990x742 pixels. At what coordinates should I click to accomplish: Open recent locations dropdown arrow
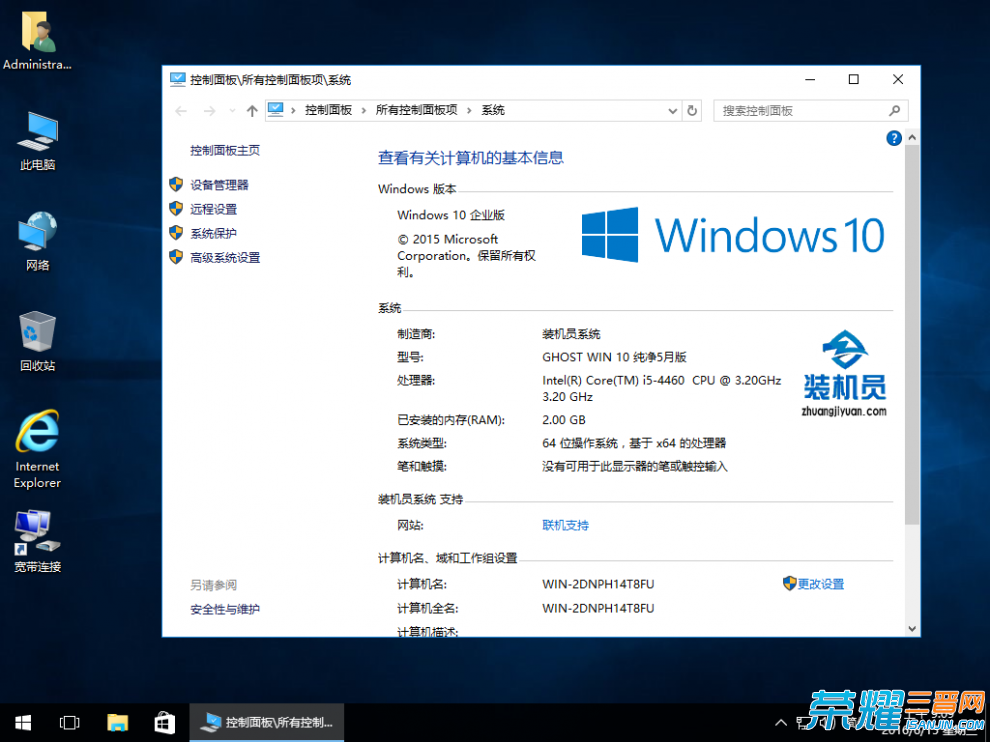(232, 111)
